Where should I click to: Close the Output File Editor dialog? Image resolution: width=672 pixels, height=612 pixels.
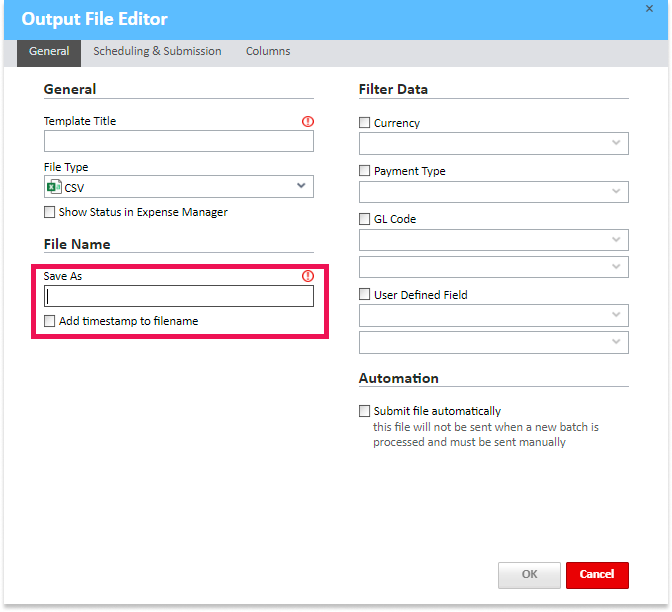(649, 9)
